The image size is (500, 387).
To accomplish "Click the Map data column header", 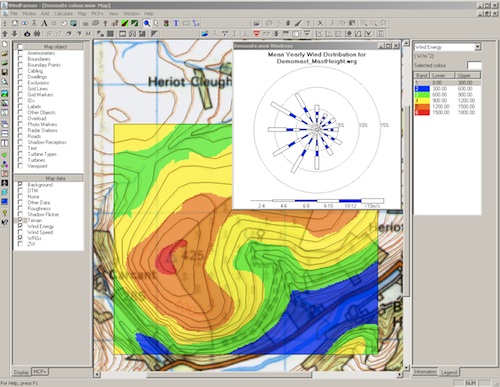I will (x=55, y=178).
